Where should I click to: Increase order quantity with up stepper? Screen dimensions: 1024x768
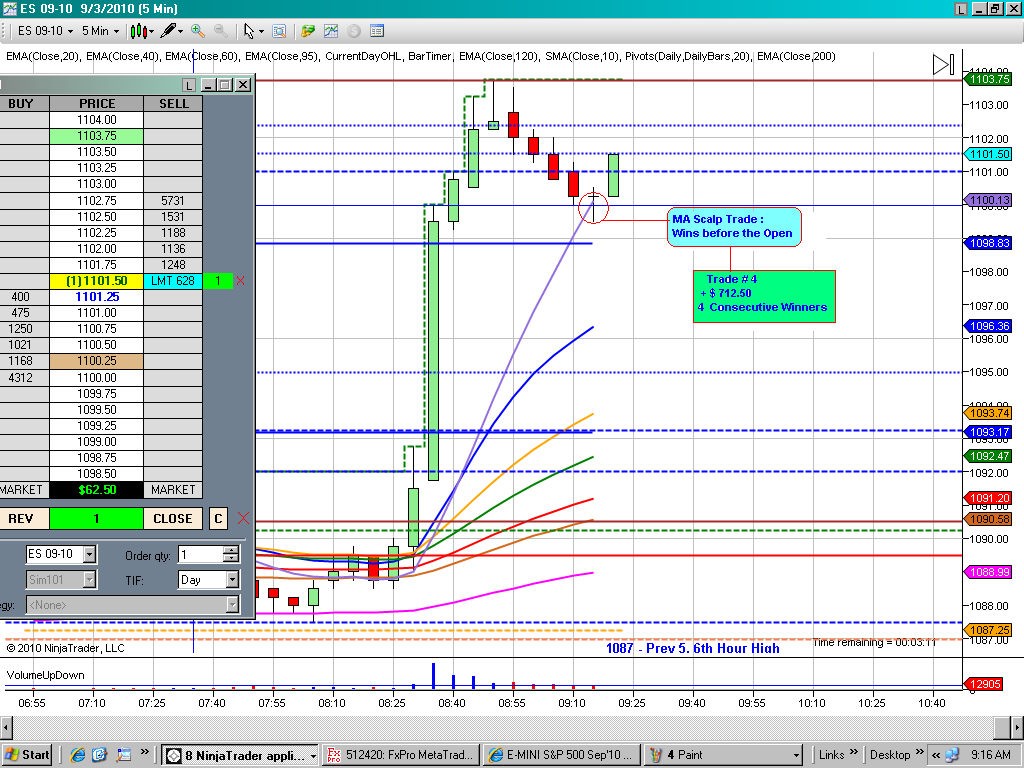pos(231,550)
